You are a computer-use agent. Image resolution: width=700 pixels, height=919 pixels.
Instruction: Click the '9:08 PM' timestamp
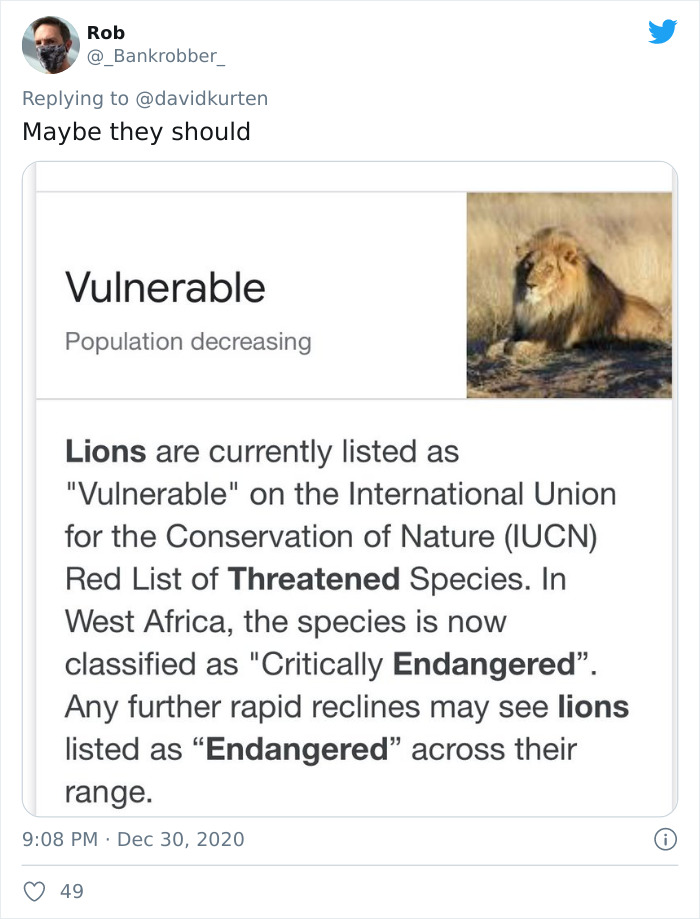[58, 839]
